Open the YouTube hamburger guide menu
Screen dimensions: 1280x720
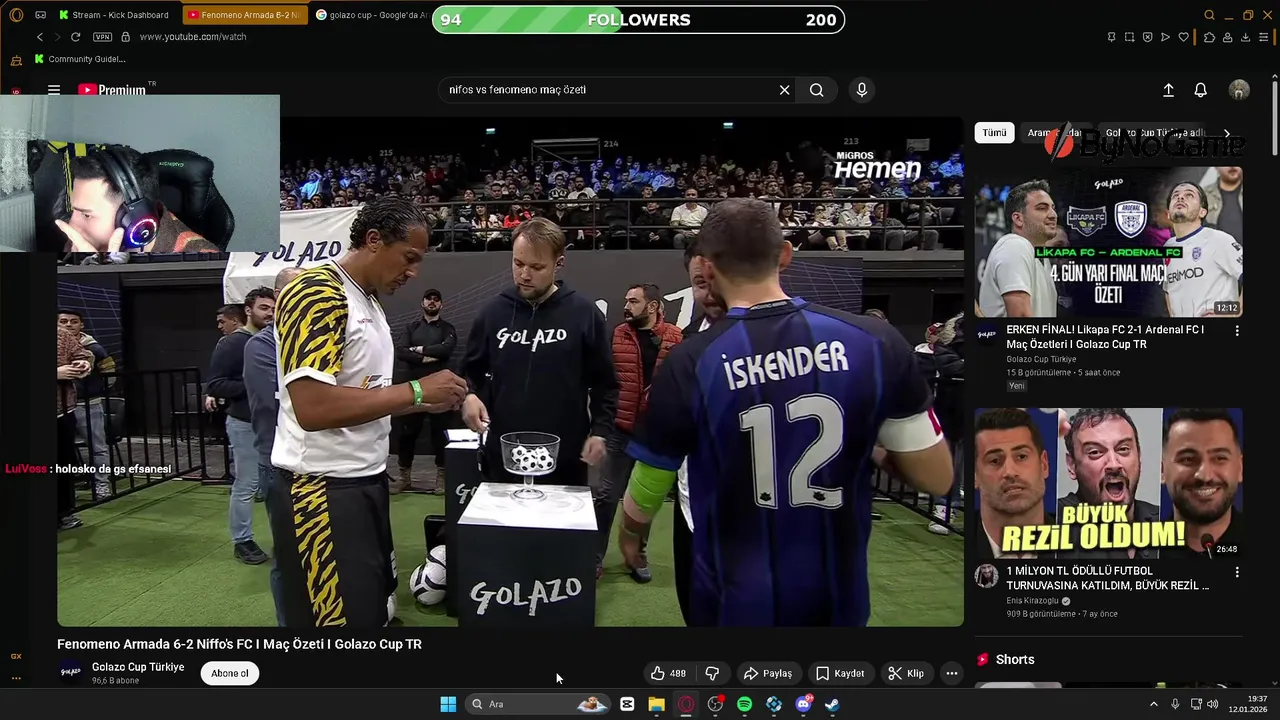pos(54,90)
